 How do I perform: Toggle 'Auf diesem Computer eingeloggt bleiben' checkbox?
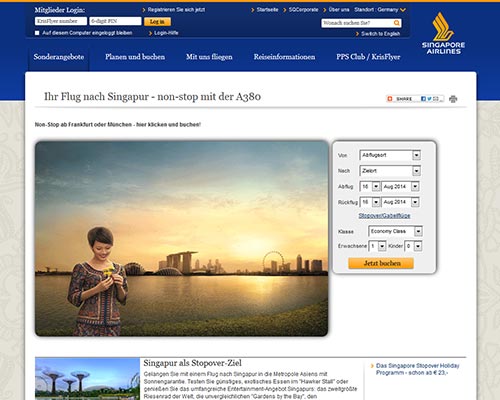[x=37, y=33]
